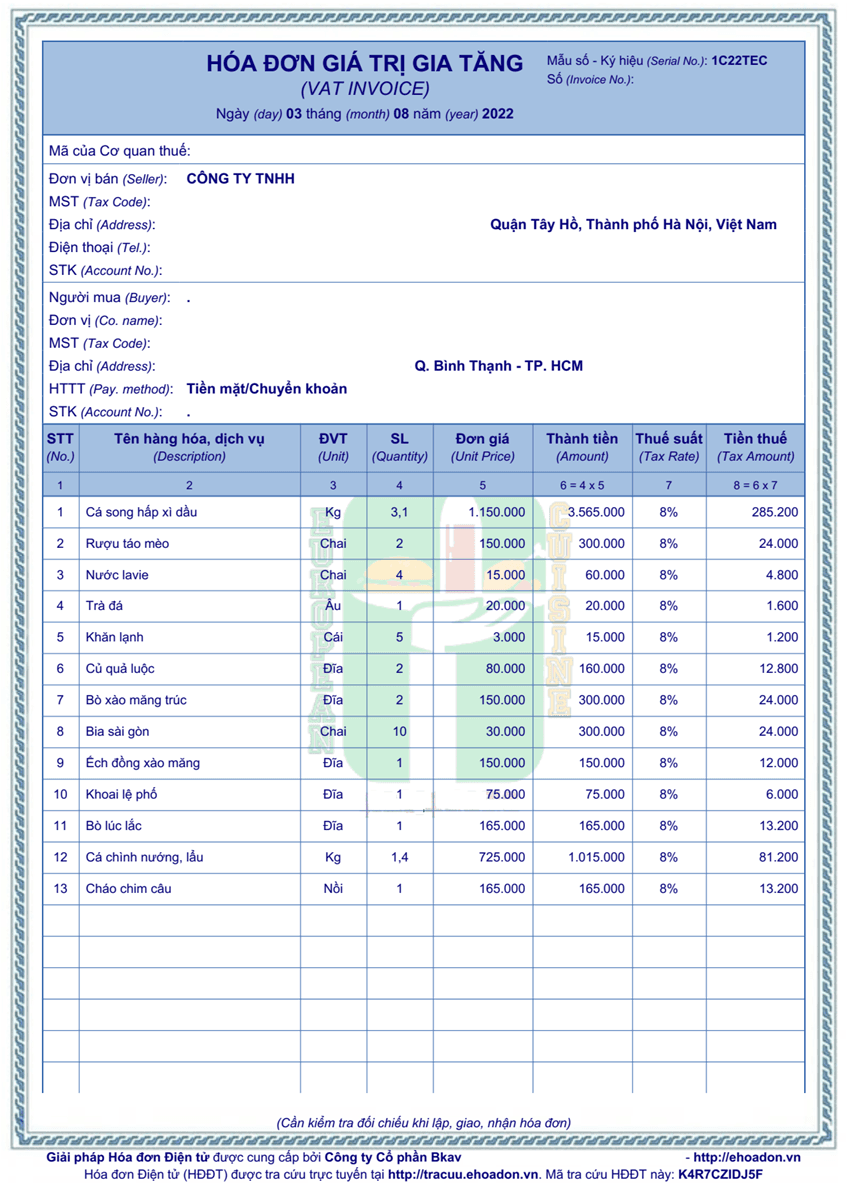849x1200 pixels.
Task: Select the lookup code K4R7CZIDJ5F
Action: [720, 1174]
